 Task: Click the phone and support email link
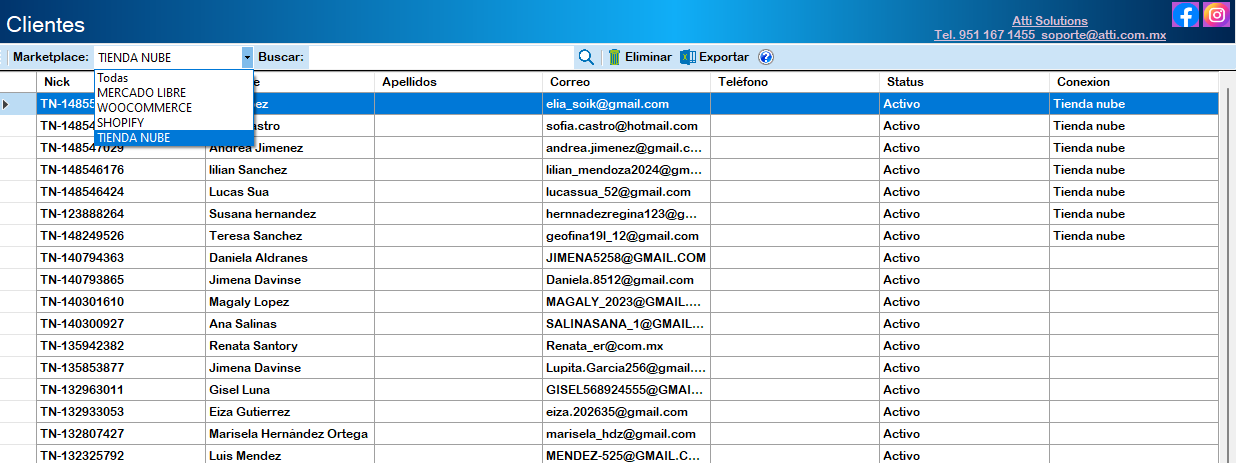click(x=1050, y=35)
